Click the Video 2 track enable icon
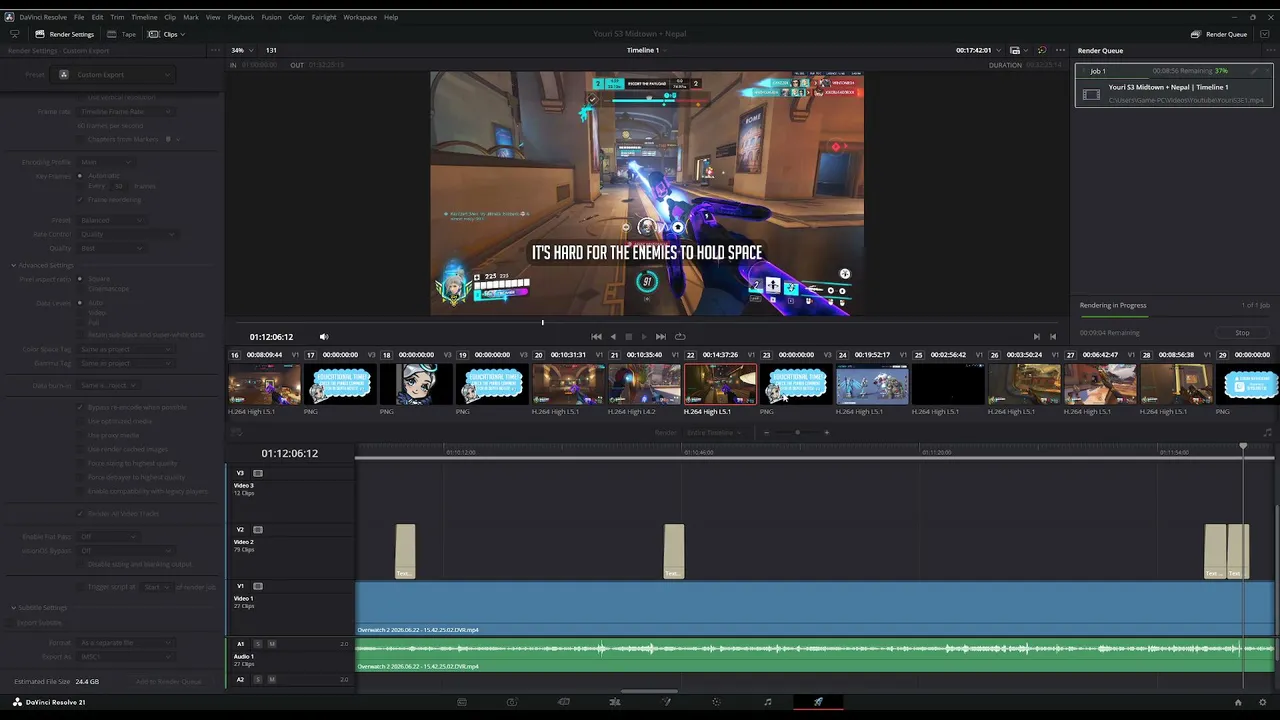 click(x=258, y=530)
